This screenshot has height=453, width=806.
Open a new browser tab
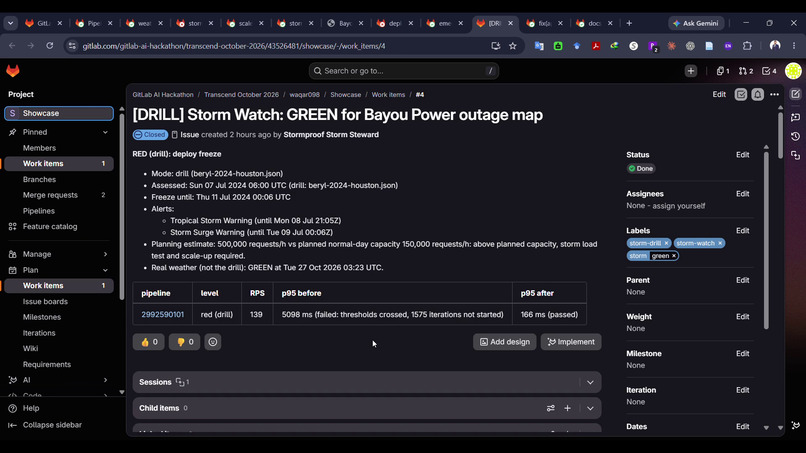click(x=629, y=23)
